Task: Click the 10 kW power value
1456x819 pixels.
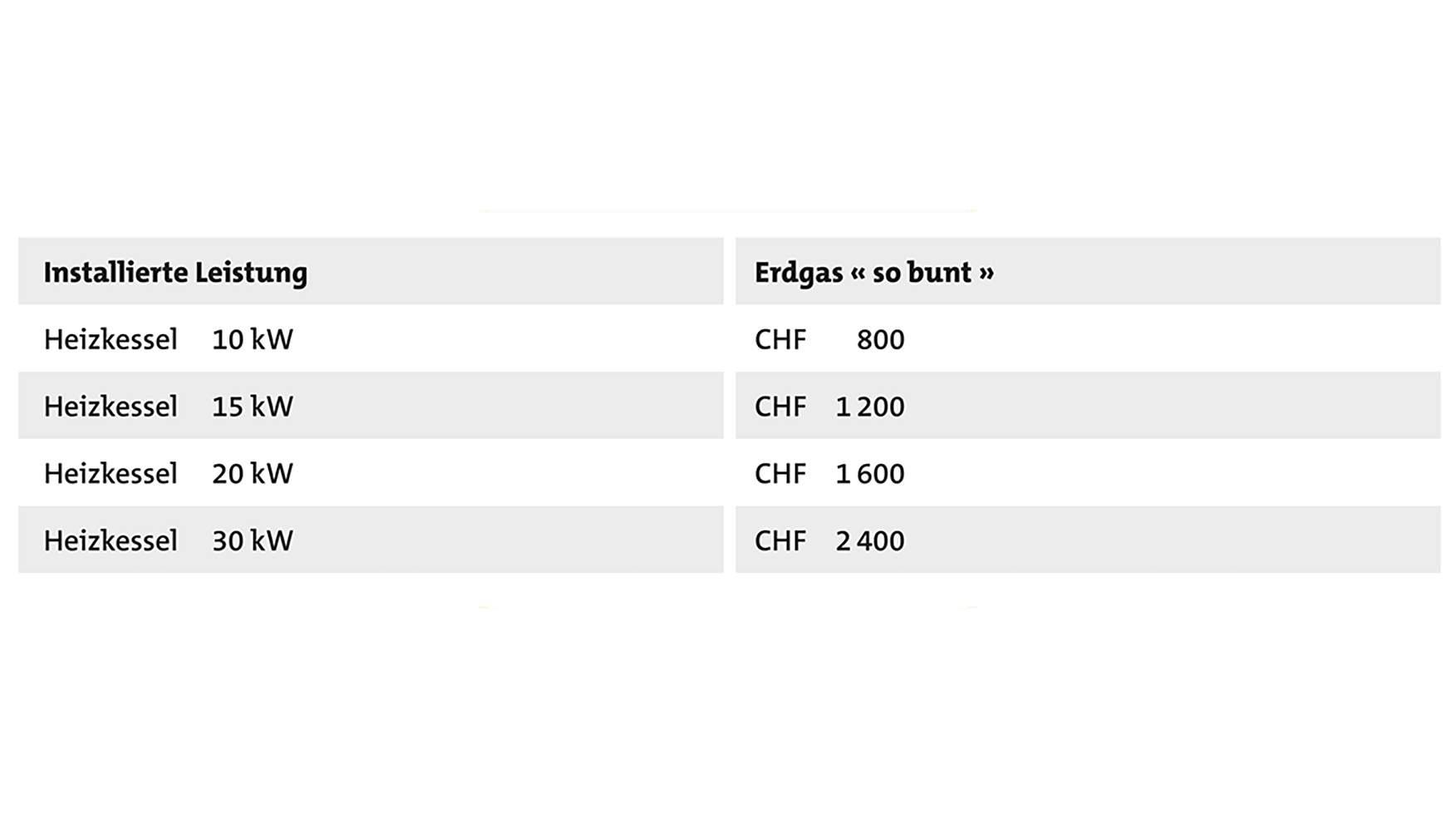Action: click(253, 339)
